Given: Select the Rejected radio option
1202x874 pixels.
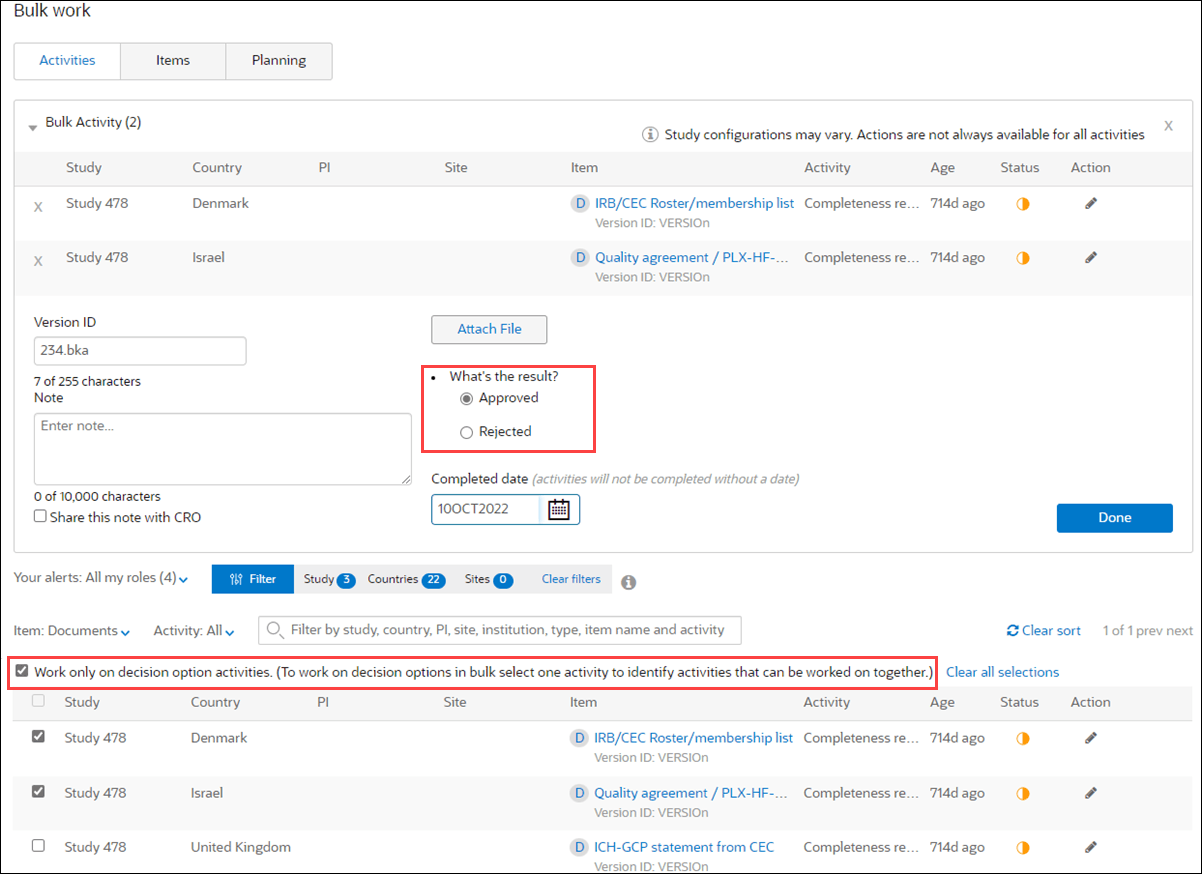Looking at the screenshot, I should [466, 431].
